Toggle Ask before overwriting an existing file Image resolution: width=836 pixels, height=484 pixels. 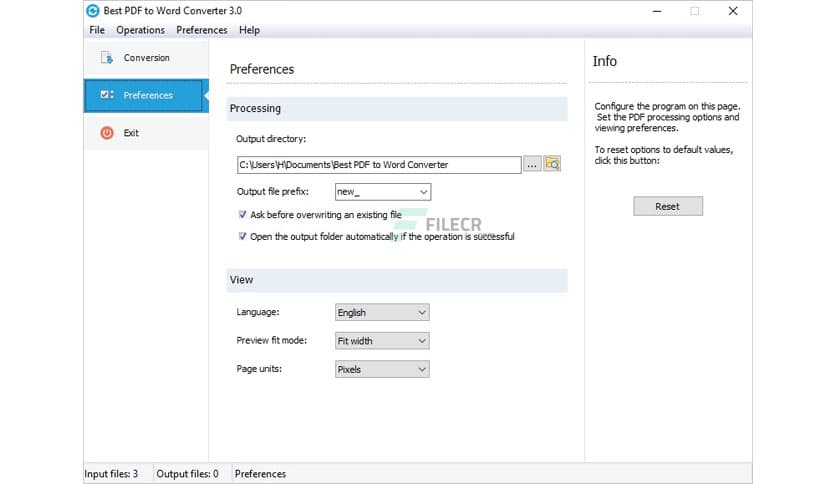(x=243, y=214)
